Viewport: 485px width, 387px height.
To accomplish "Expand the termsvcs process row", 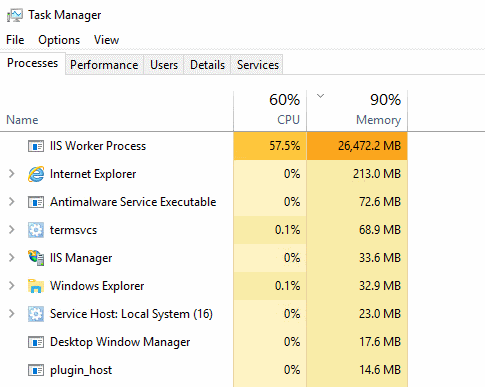I will [12, 230].
